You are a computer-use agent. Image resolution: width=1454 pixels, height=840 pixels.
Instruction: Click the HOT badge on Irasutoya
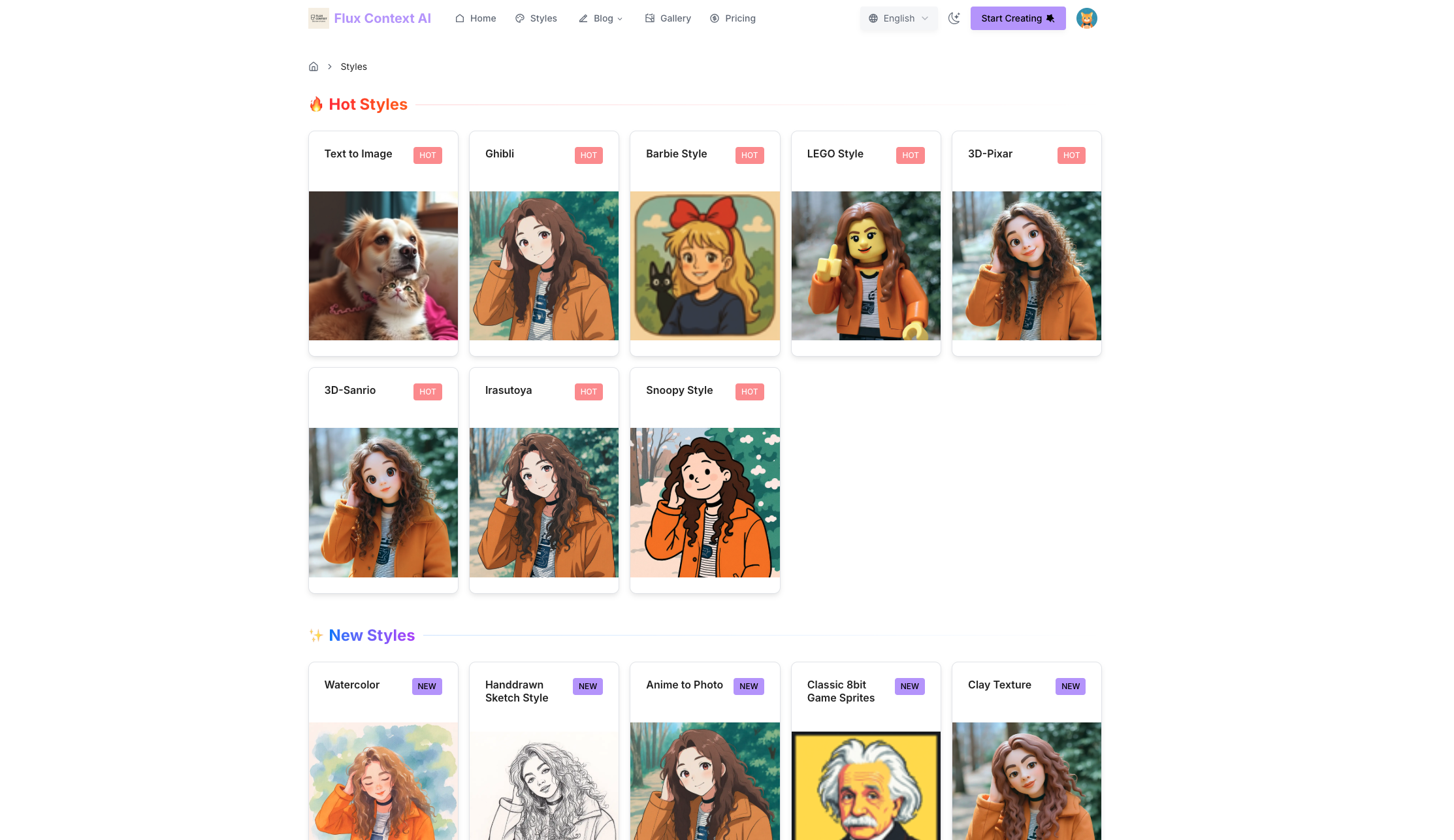589,392
